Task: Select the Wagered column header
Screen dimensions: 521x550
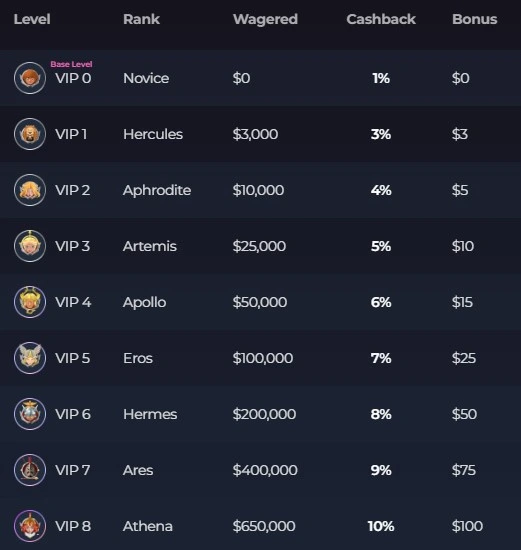Action: (x=265, y=20)
